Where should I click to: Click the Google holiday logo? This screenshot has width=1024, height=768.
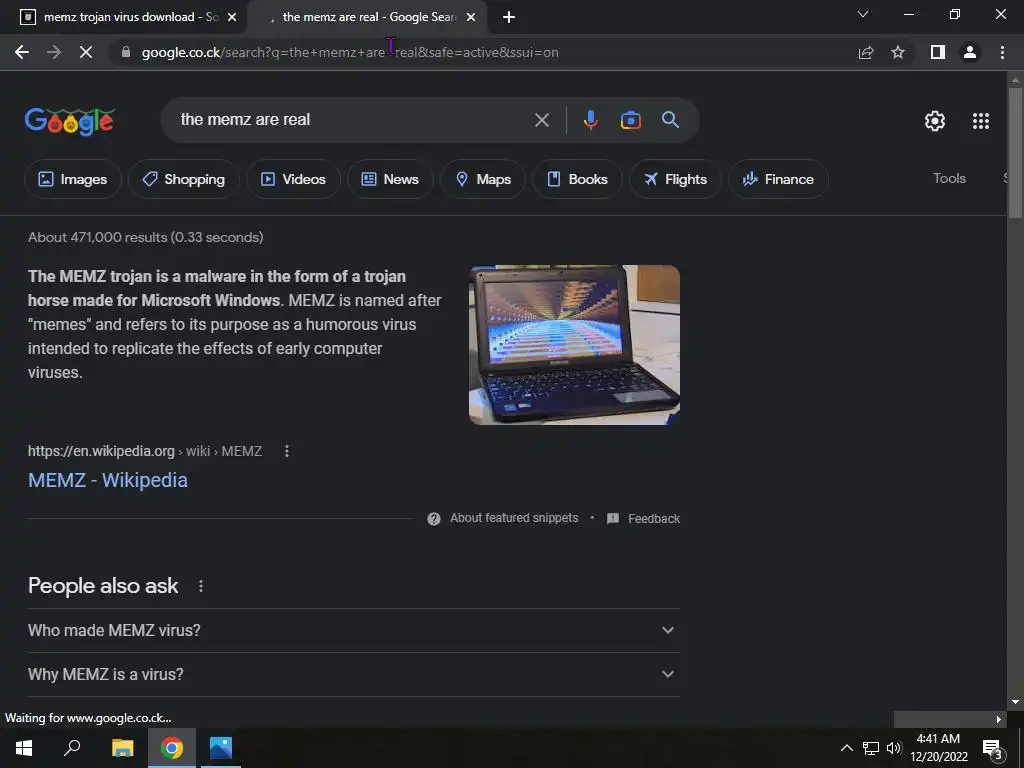70,121
